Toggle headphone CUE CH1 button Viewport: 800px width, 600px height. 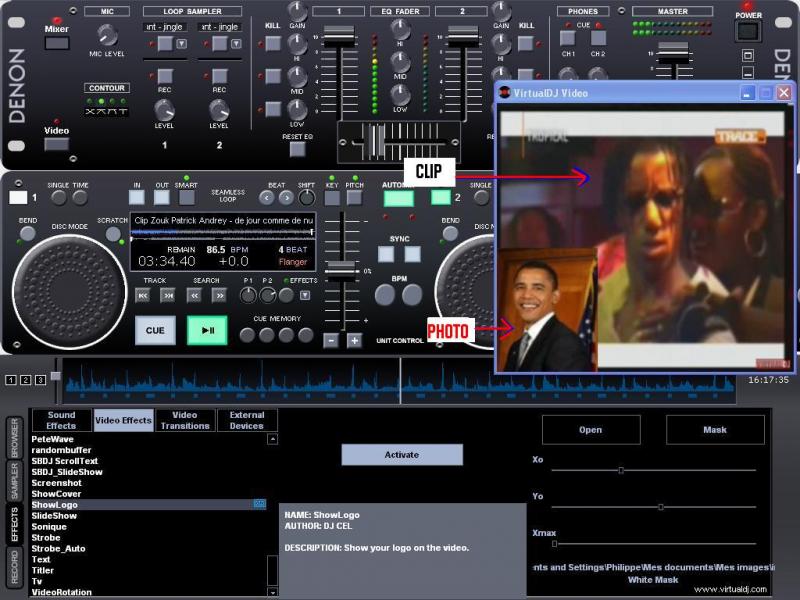click(x=567, y=38)
